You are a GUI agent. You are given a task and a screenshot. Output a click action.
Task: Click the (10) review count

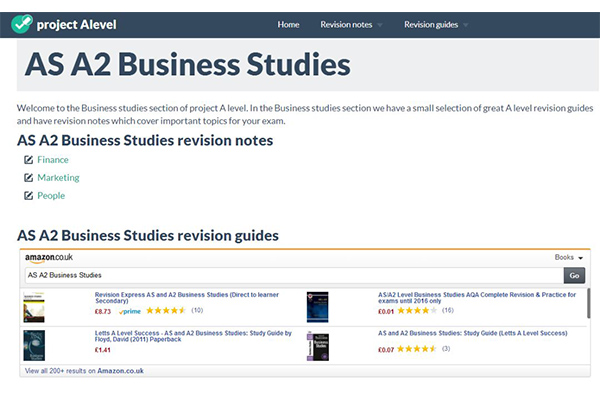pos(197,310)
